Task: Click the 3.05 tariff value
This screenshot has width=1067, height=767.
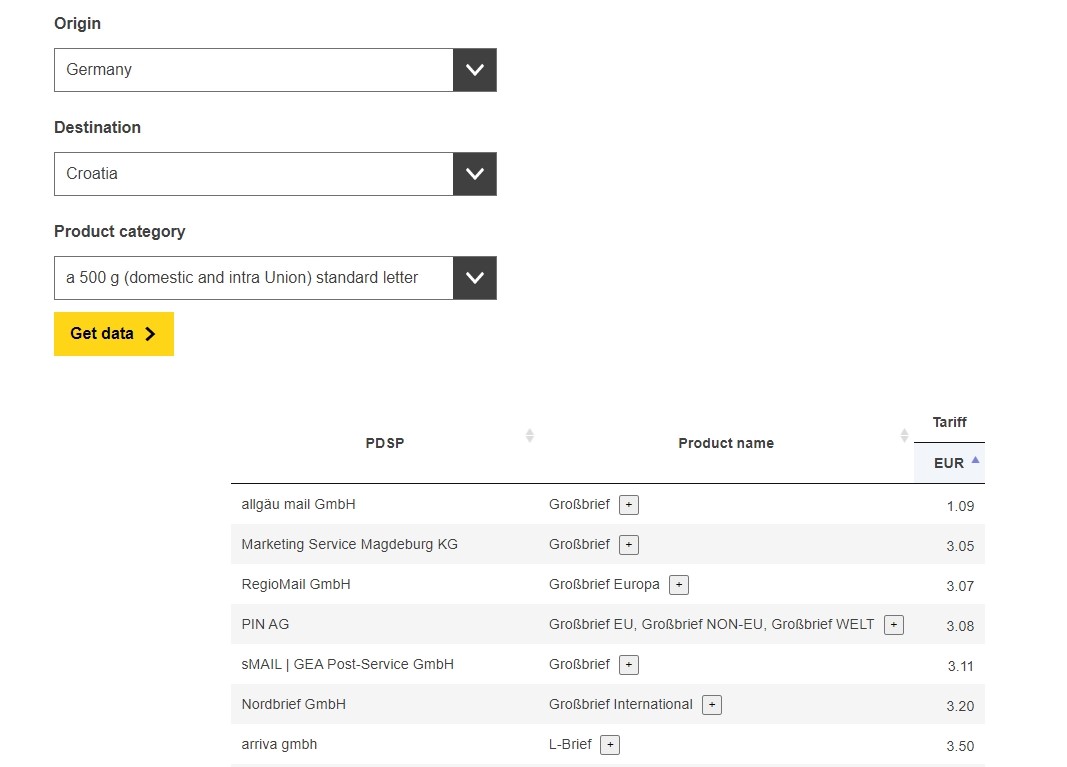Action: [960, 546]
